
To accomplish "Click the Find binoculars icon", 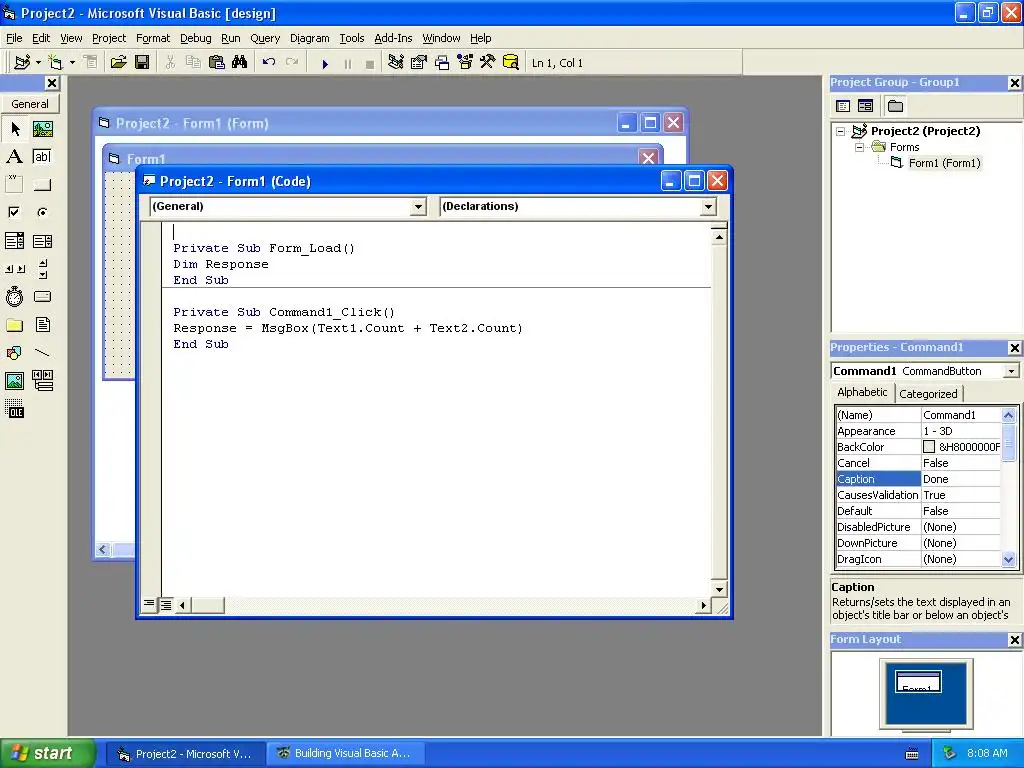I will coord(240,63).
